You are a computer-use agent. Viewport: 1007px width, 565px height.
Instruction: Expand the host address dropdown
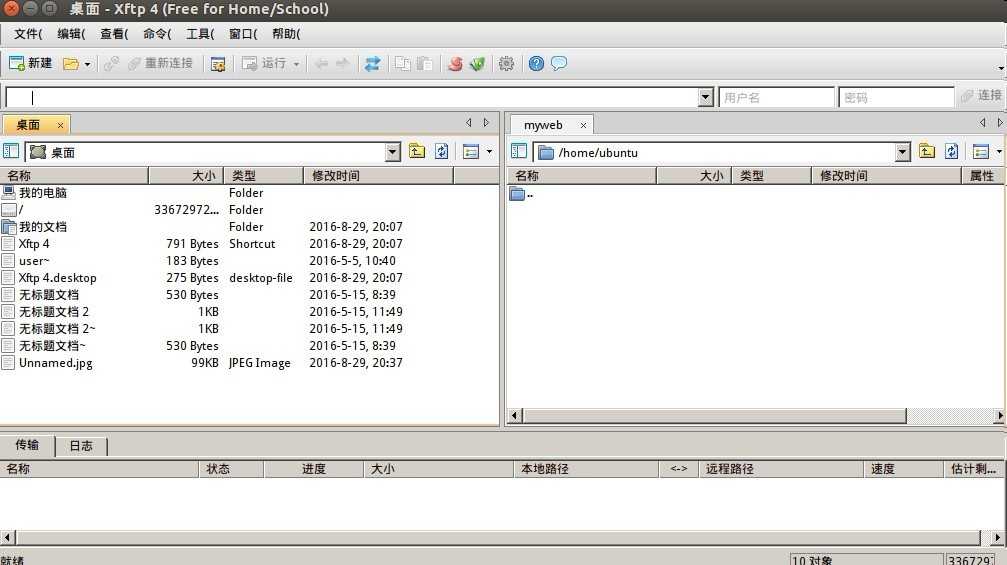tap(706, 98)
